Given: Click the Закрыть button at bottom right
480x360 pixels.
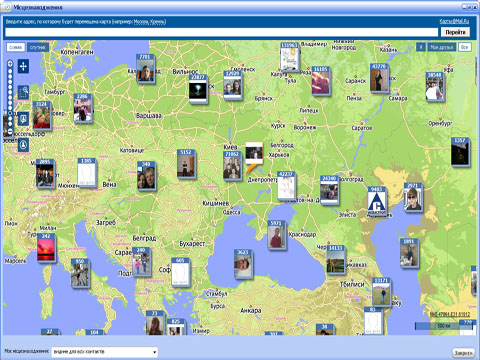Looking at the screenshot, I should pyautogui.click(x=463, y=353).
